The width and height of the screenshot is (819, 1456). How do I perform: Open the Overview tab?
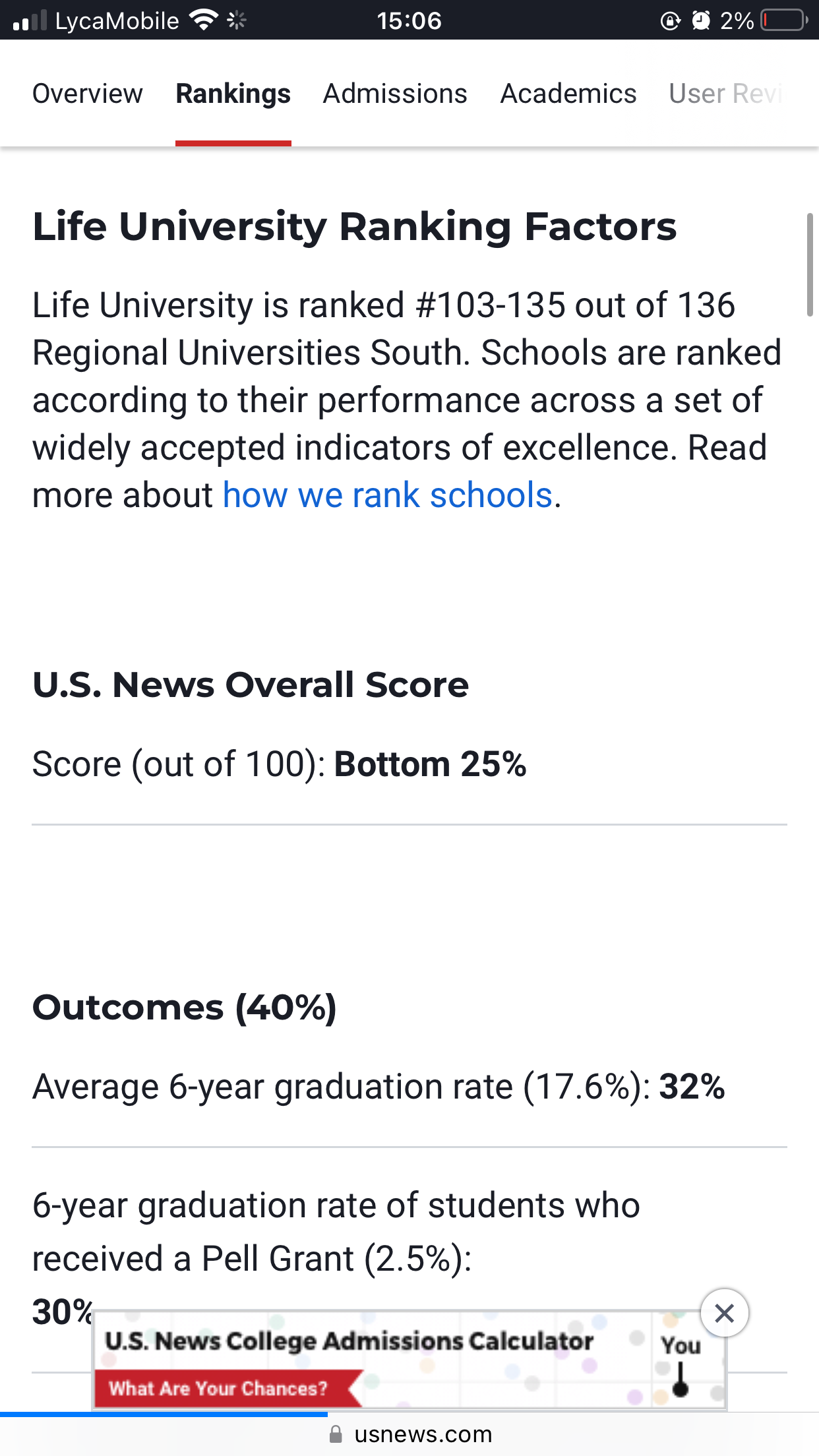(x=88, y=94)
